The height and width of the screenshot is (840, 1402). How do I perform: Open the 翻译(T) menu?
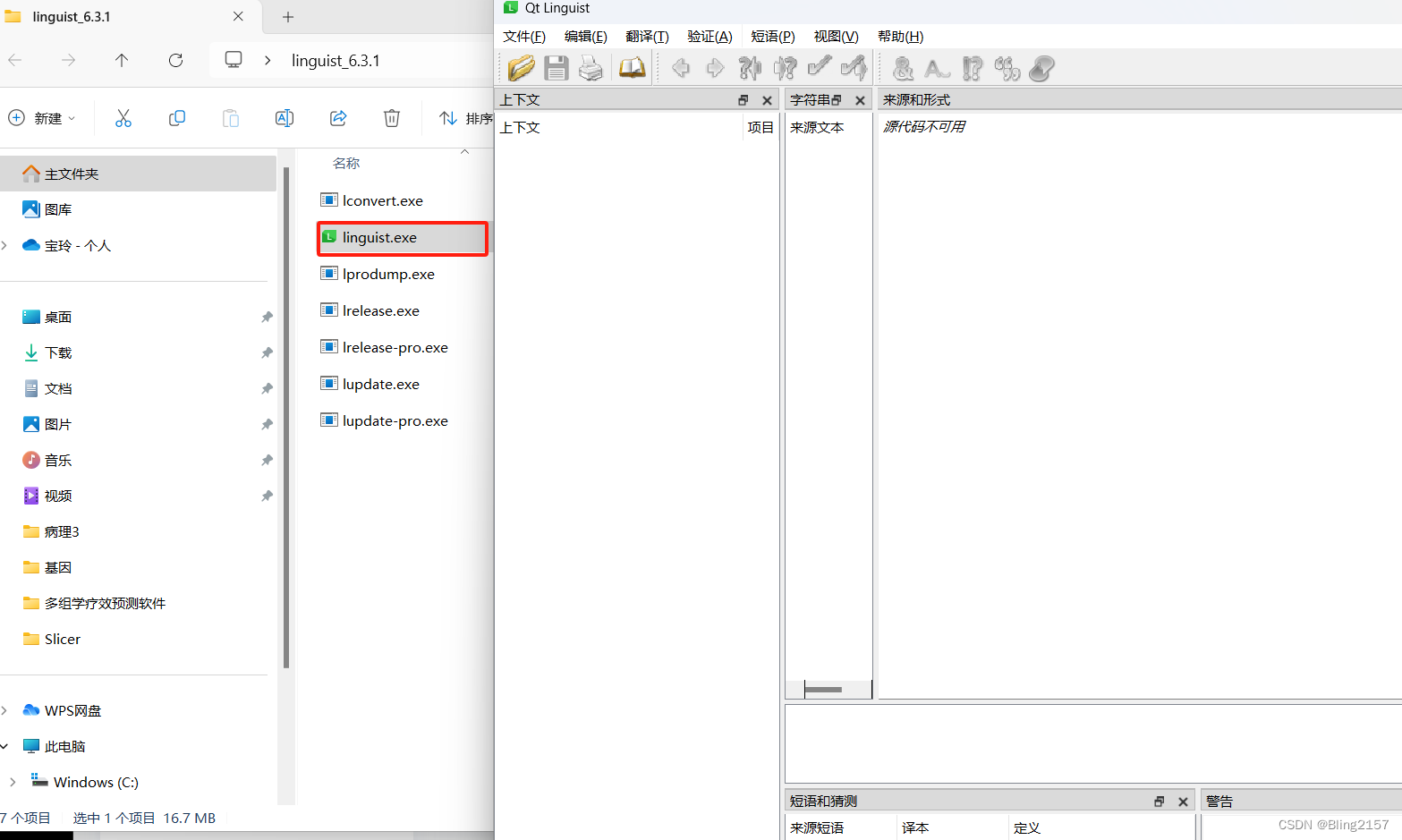click(648, 37)
